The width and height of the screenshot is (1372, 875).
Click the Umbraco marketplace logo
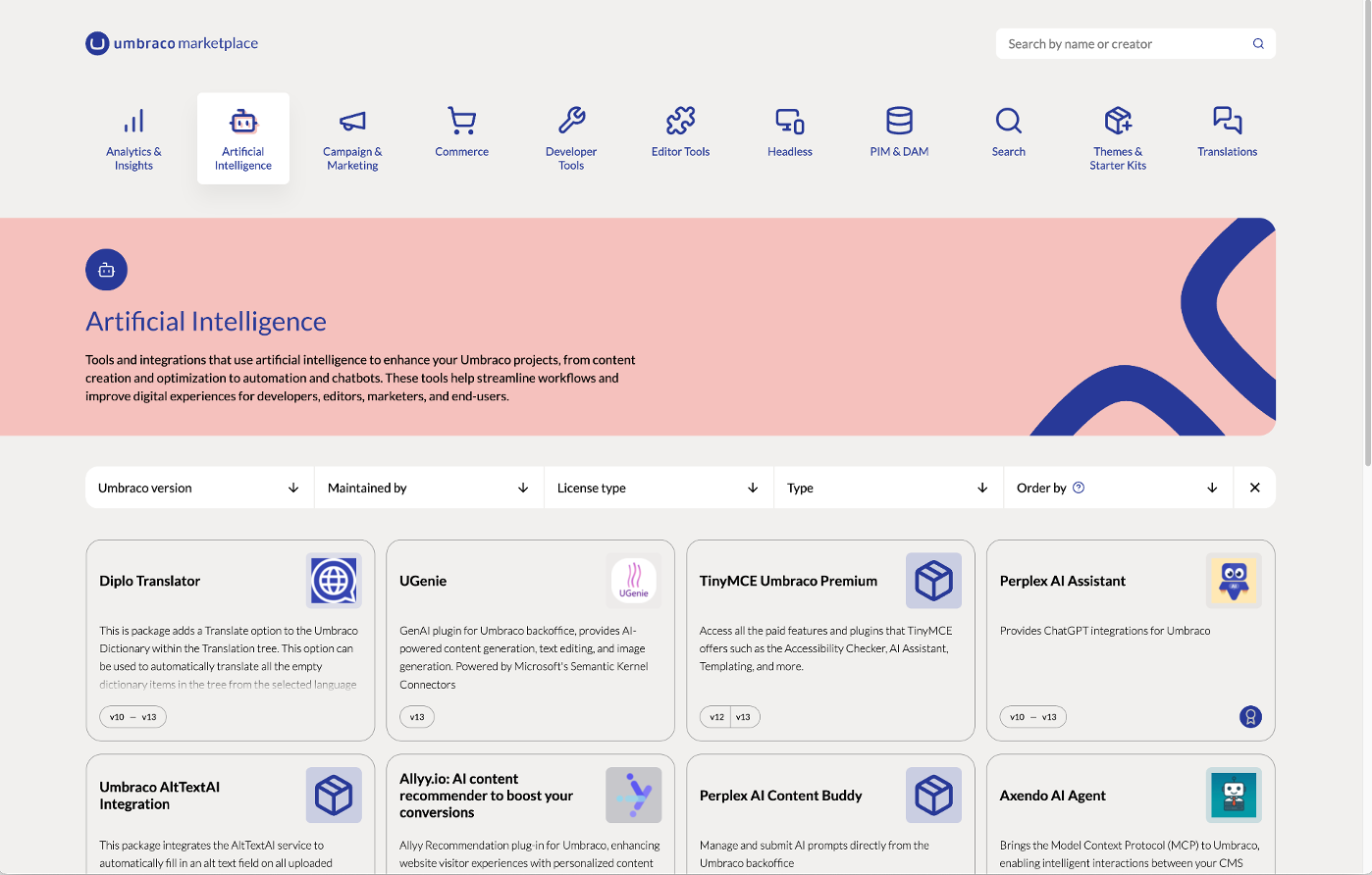click(172, 43)
